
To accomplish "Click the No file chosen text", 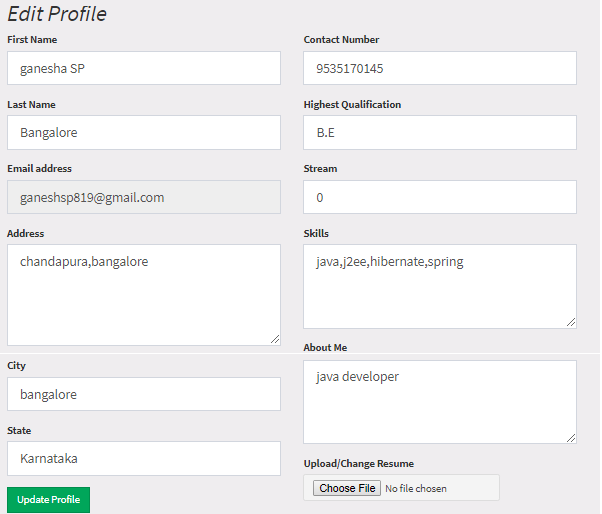I will coord(416,489).
